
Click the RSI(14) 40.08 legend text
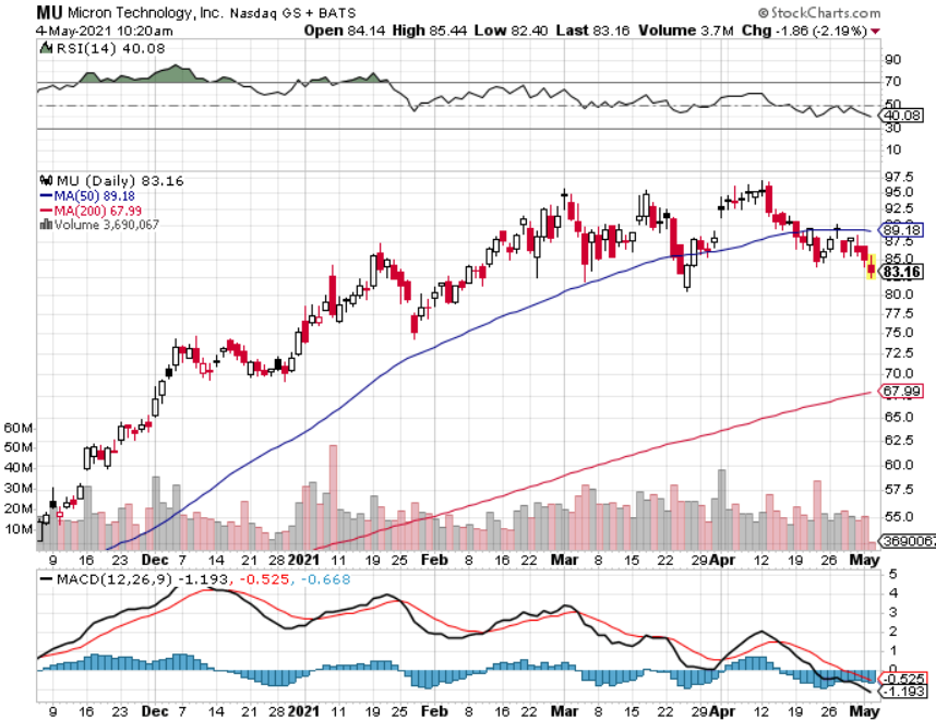110,48
